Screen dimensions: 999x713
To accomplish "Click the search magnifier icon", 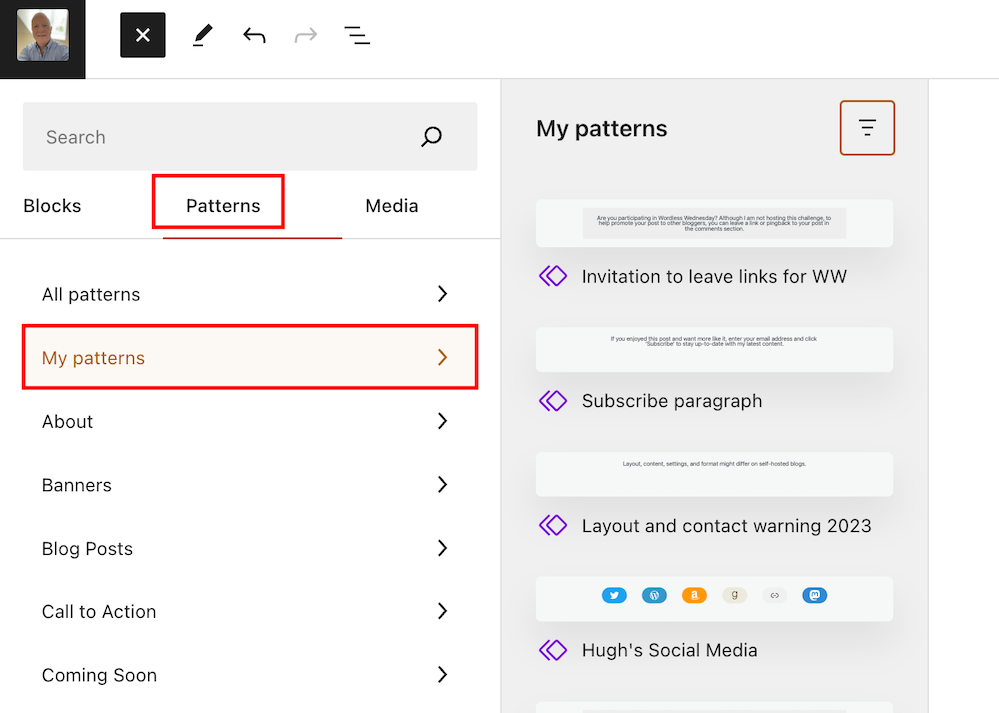I will tap(431, 137).
